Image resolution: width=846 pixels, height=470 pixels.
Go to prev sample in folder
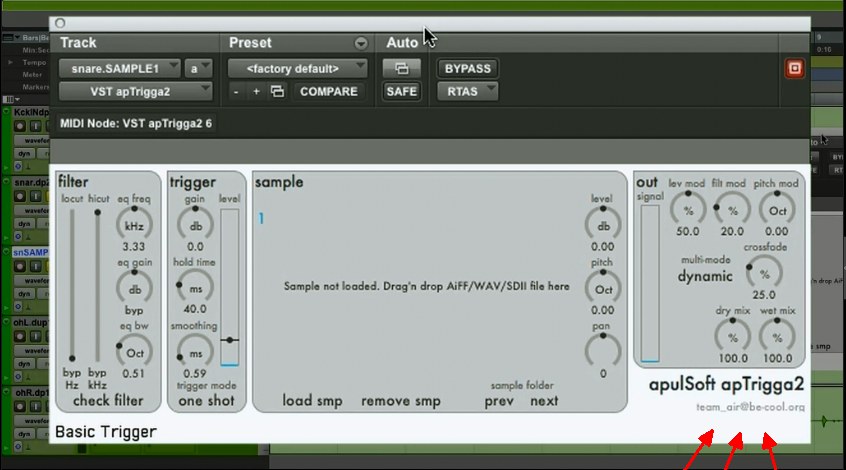pyautogui.click(x=499, y=401)
